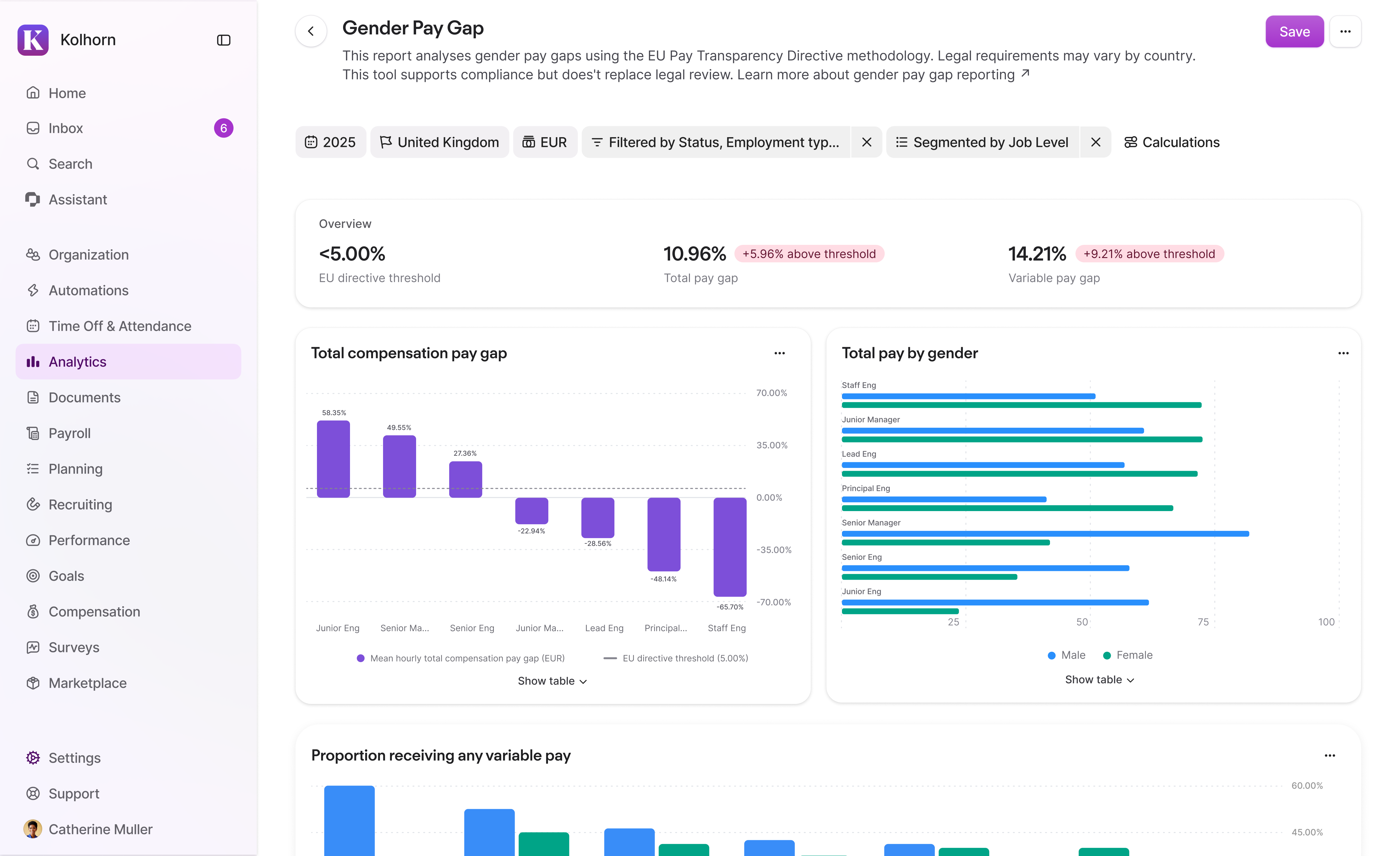This screenshot has width=1400, height=856.
Task: Click the Goals target icon
Action: pyautogui.click(x=33, y=576)
